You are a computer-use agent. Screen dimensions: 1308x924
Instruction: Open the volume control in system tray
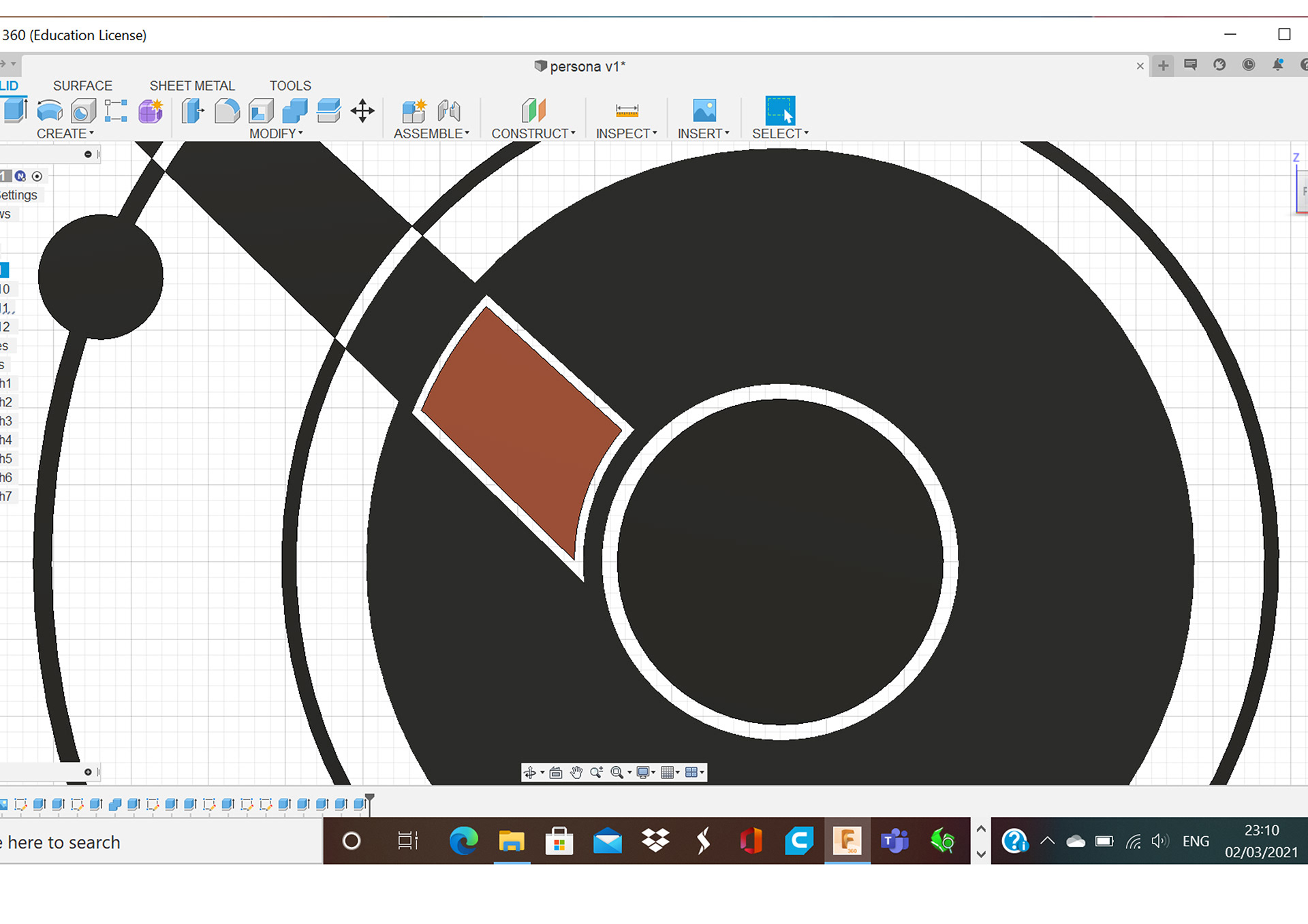click(x=1159, y=842)
